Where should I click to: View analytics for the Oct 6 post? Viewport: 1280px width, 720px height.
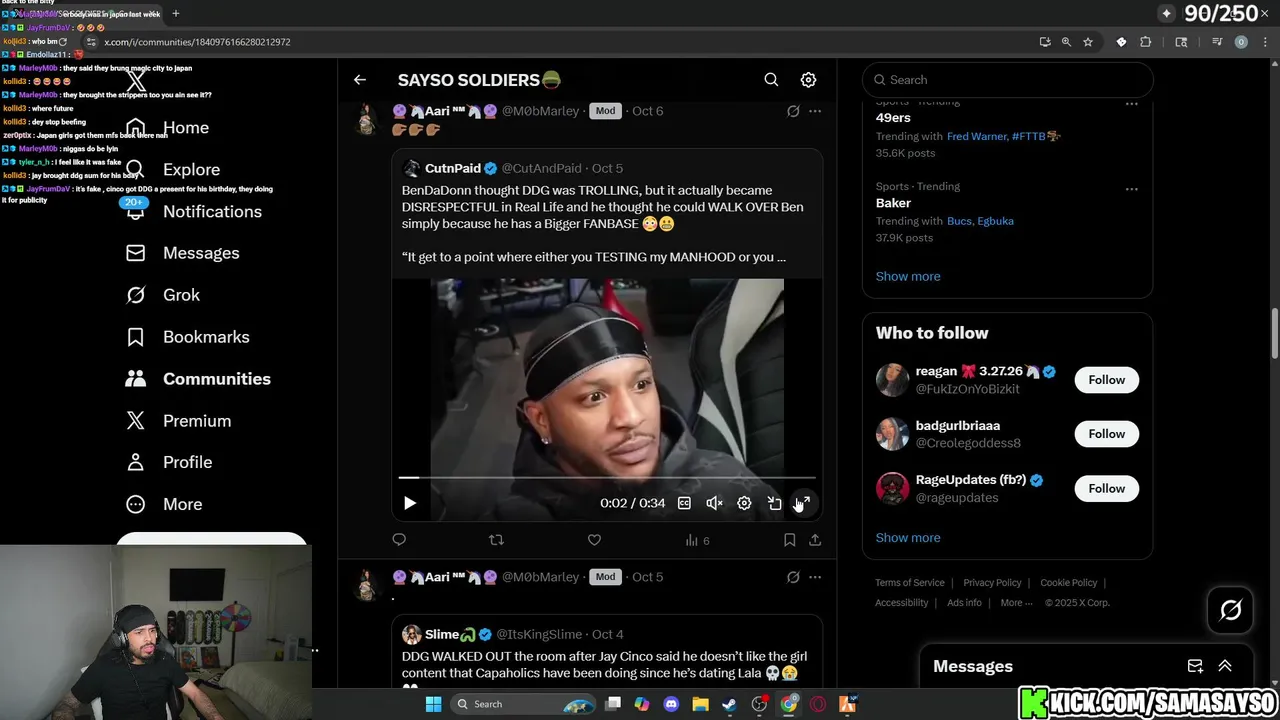tap(697, 540)
